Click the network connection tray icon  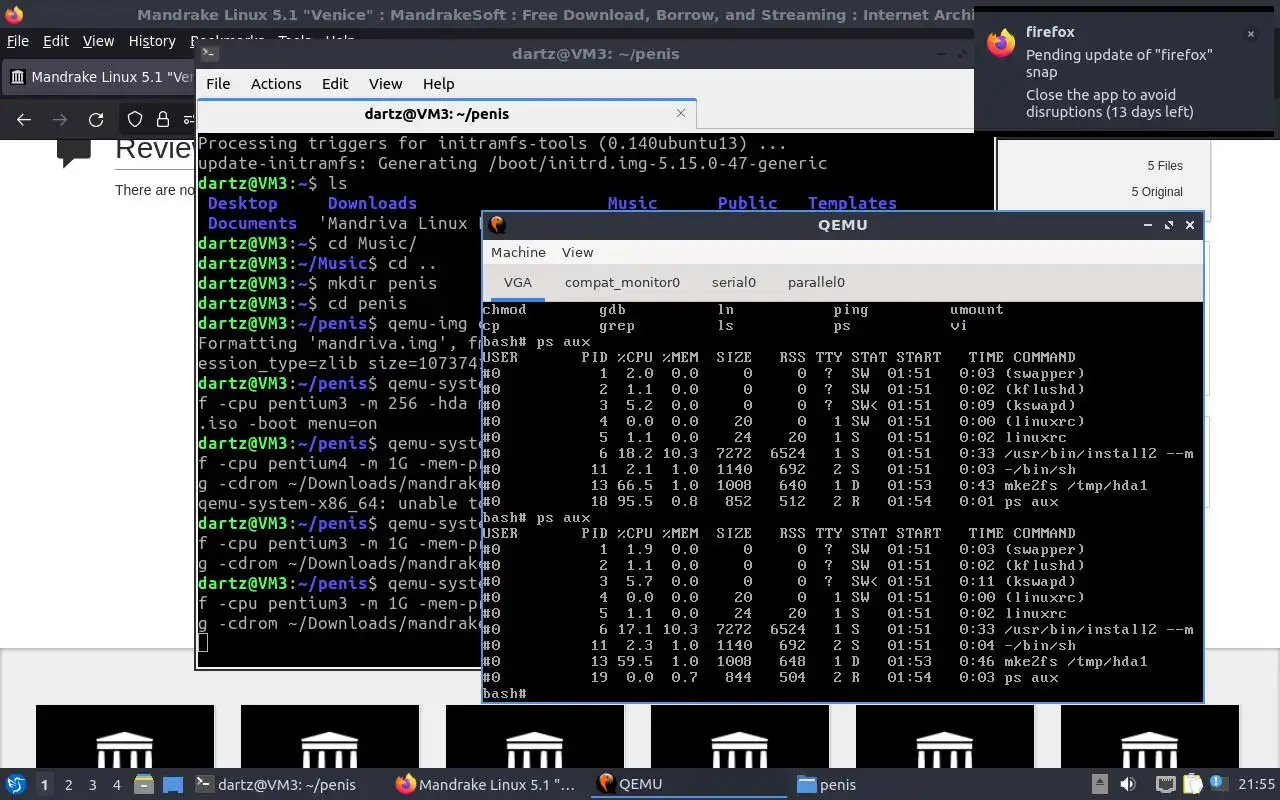click(1166, 785)
